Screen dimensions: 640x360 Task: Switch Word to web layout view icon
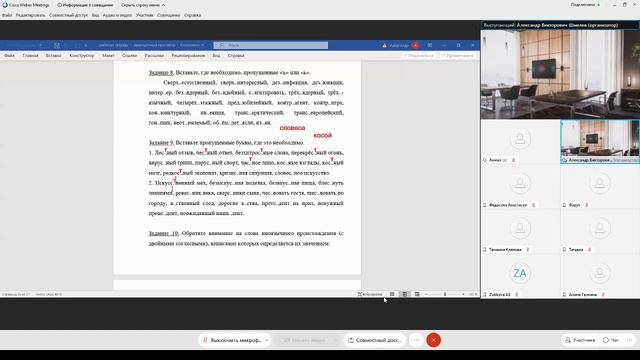tap(417, 294)
